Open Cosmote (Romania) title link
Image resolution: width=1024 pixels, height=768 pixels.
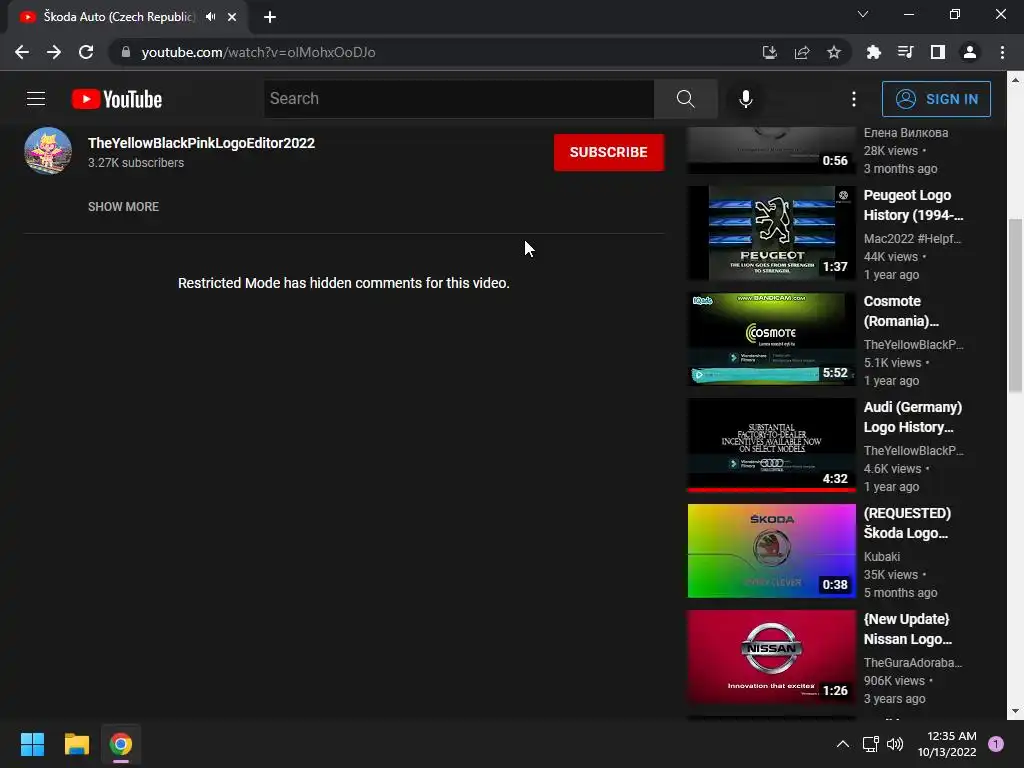(901, 311)
